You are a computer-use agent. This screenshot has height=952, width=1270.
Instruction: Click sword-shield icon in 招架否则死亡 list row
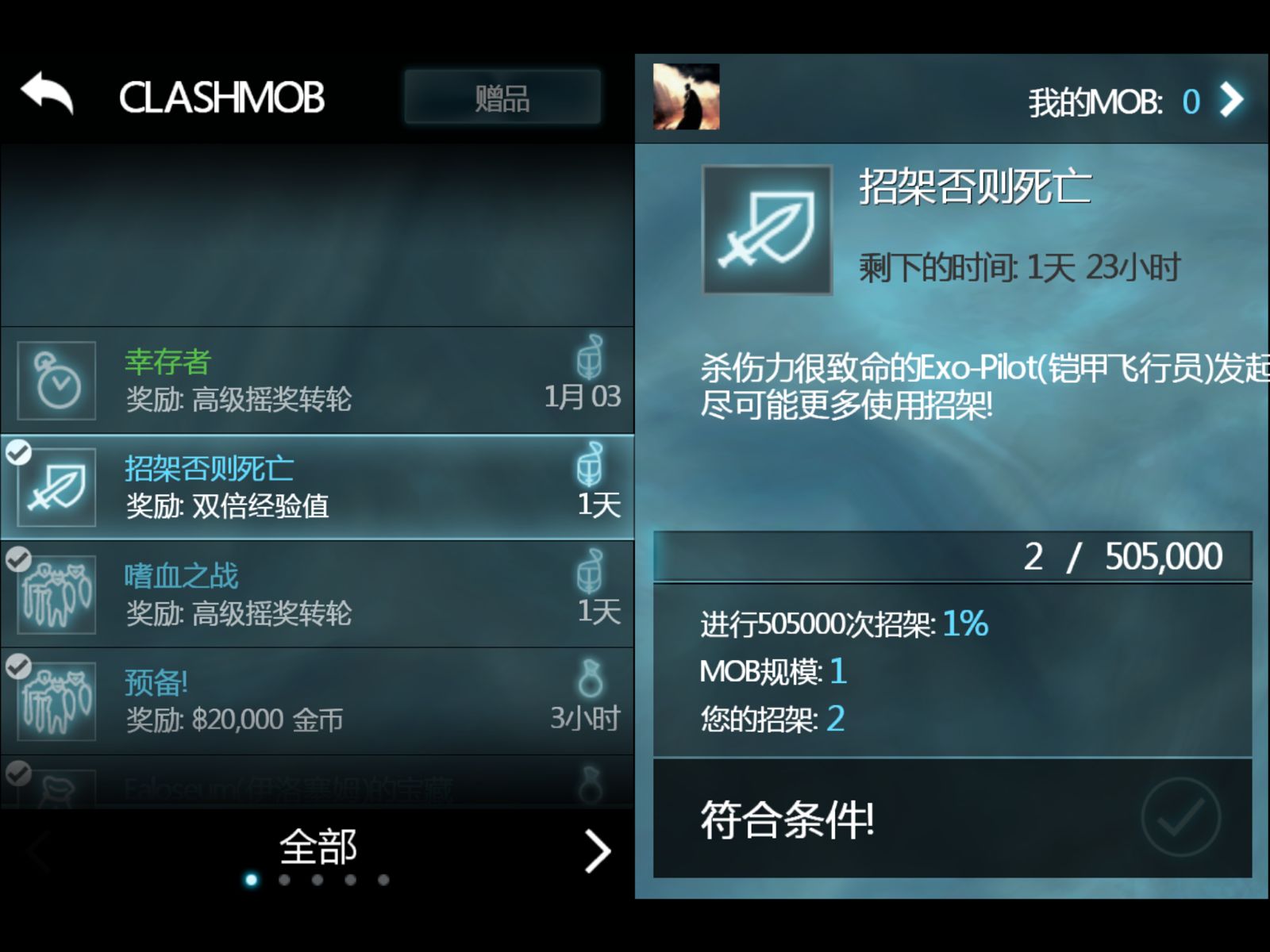[56, 487]
